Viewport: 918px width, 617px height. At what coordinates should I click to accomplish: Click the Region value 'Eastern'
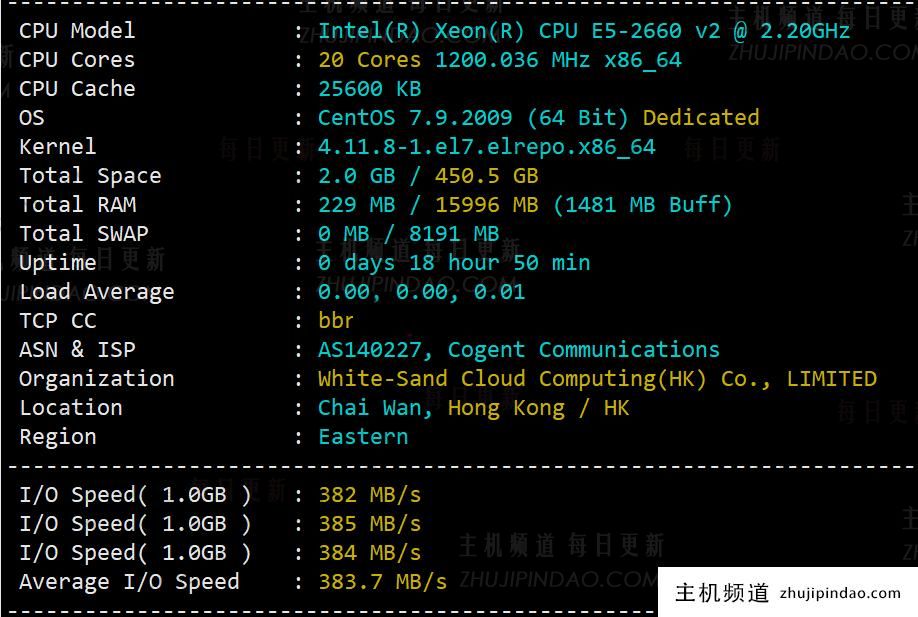pos(363,437)
